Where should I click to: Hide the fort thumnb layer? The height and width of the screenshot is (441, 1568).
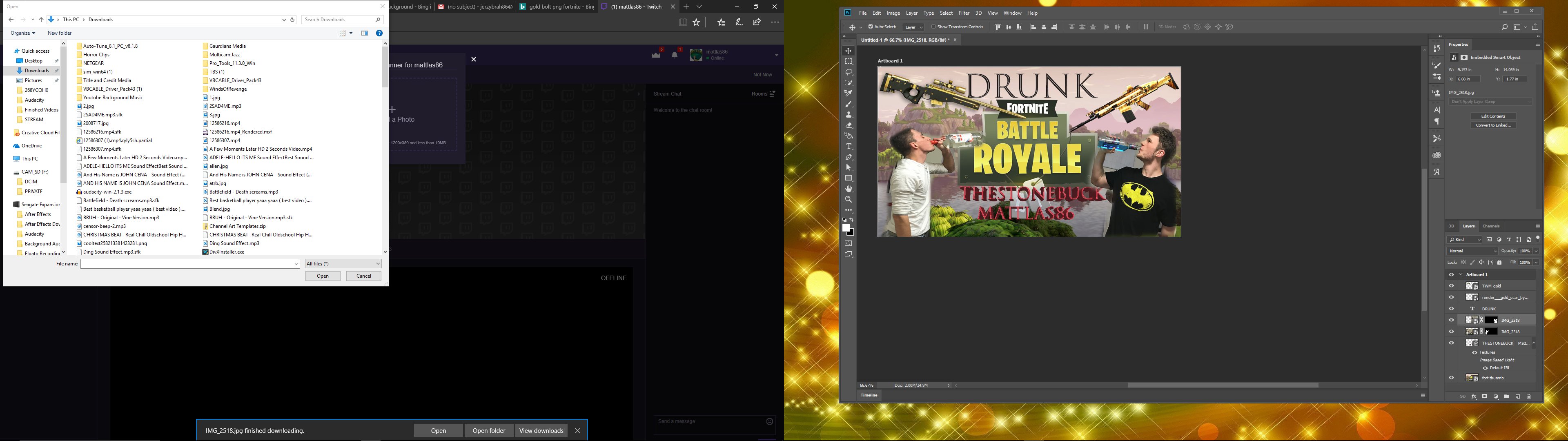pos(1451,378)
